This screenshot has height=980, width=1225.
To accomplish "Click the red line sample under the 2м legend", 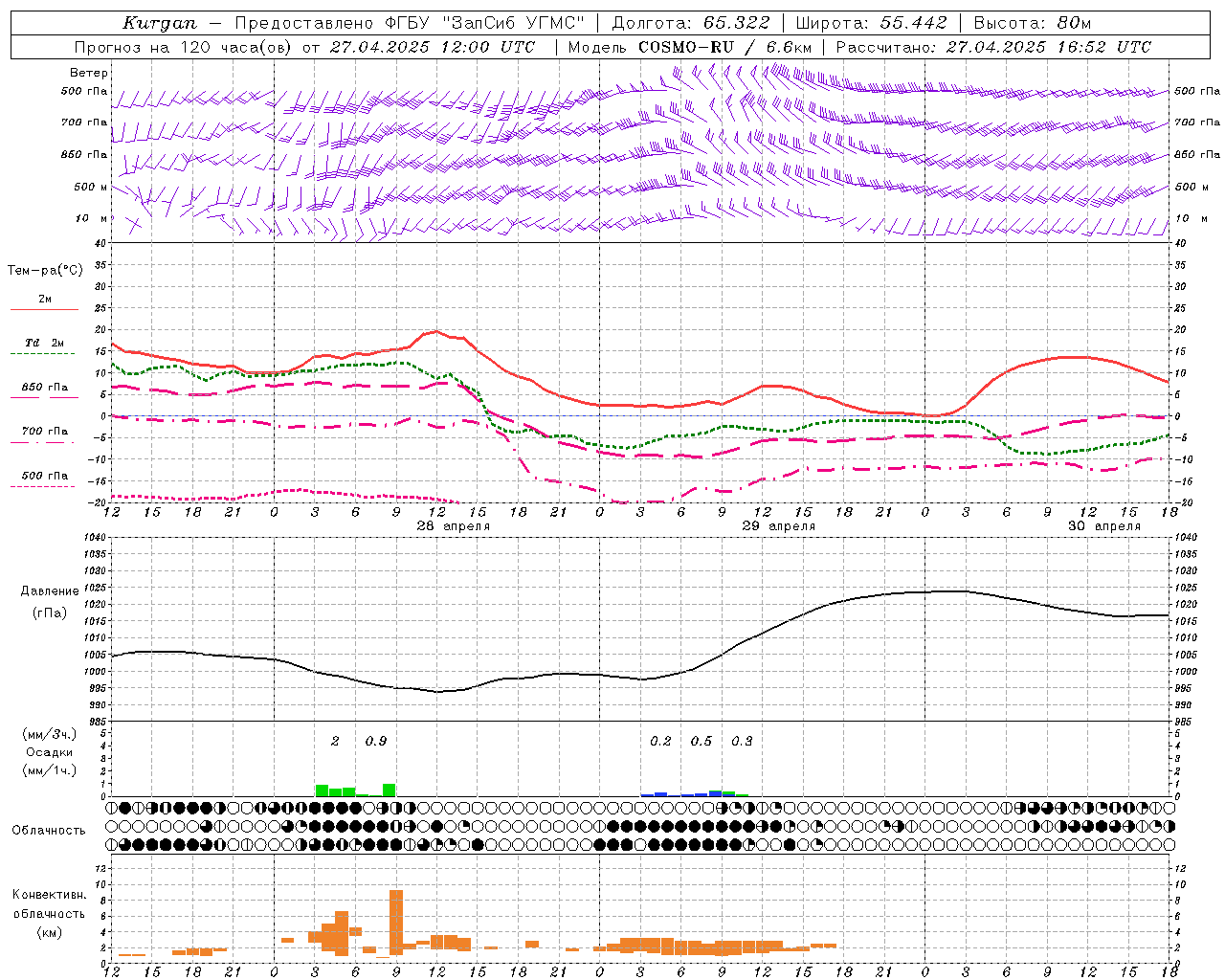I will tap(44, 310).
